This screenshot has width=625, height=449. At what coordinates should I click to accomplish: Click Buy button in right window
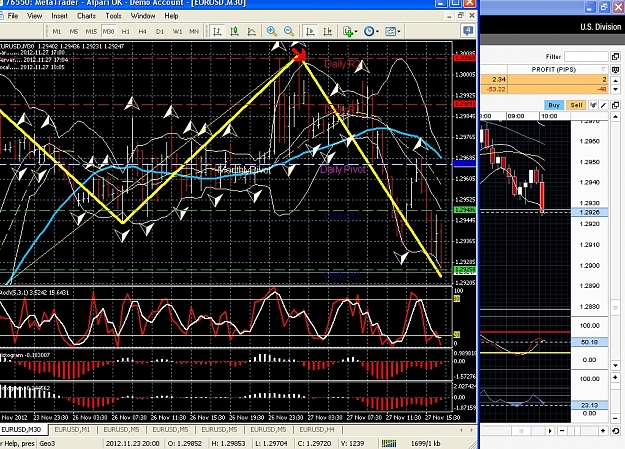pos(554,105)
